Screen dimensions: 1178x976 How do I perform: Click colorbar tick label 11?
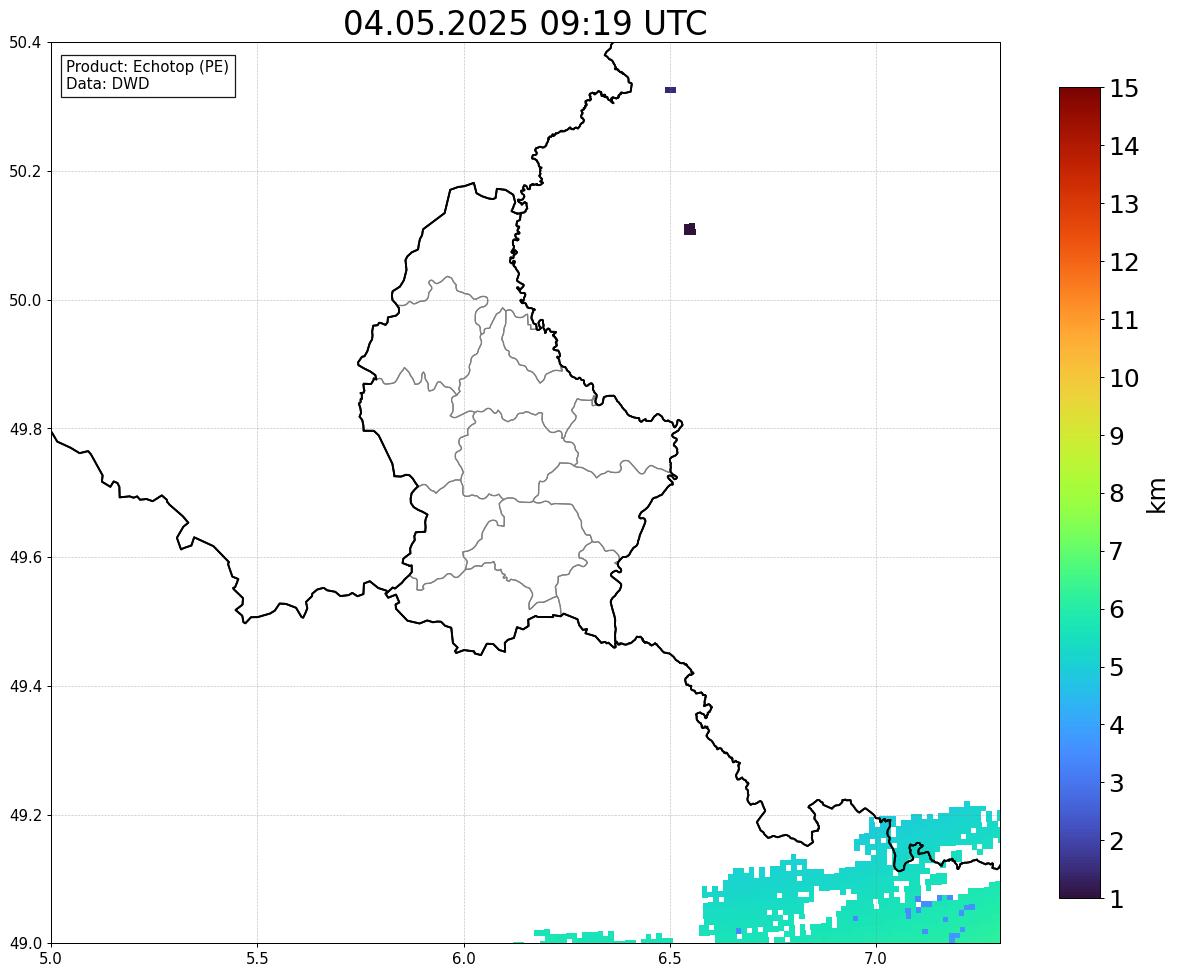pos(1124,320)
